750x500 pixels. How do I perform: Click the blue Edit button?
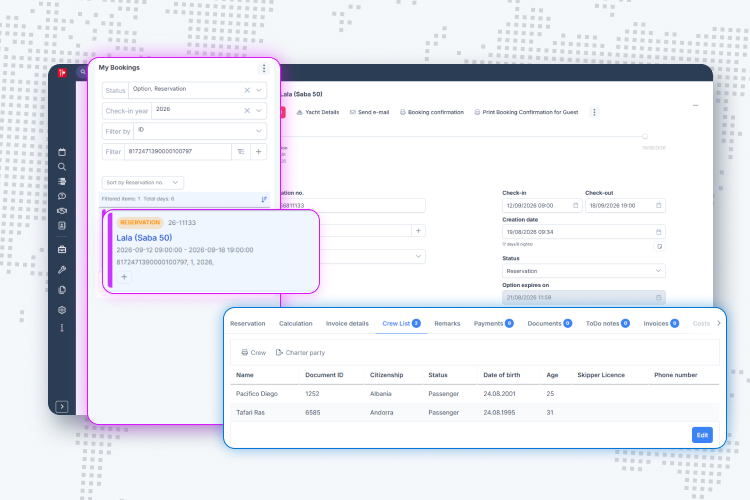pyautogui.click(x=702, y=435)
